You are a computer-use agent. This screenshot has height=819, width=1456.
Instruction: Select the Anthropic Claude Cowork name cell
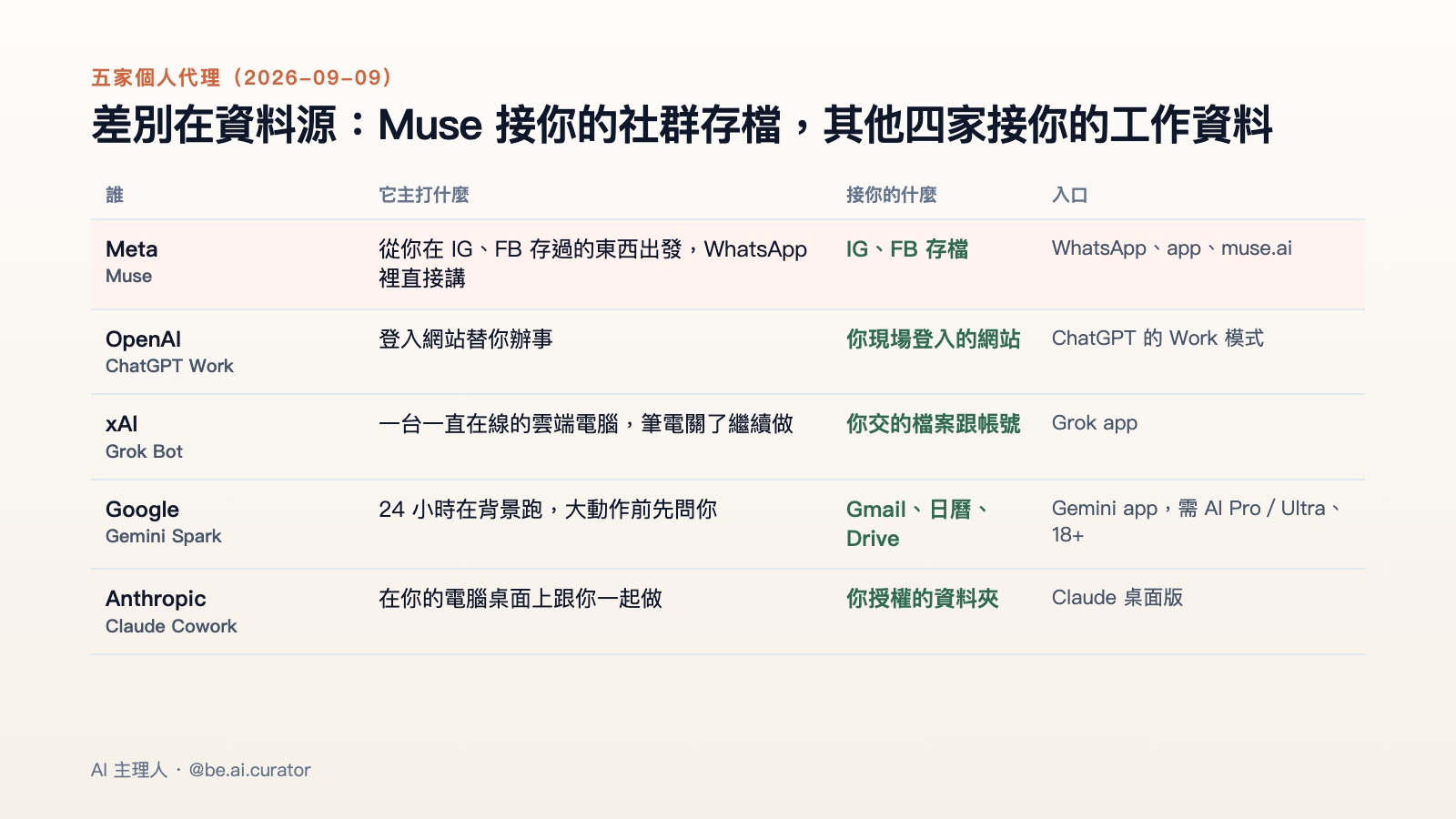tap(171, 612)
